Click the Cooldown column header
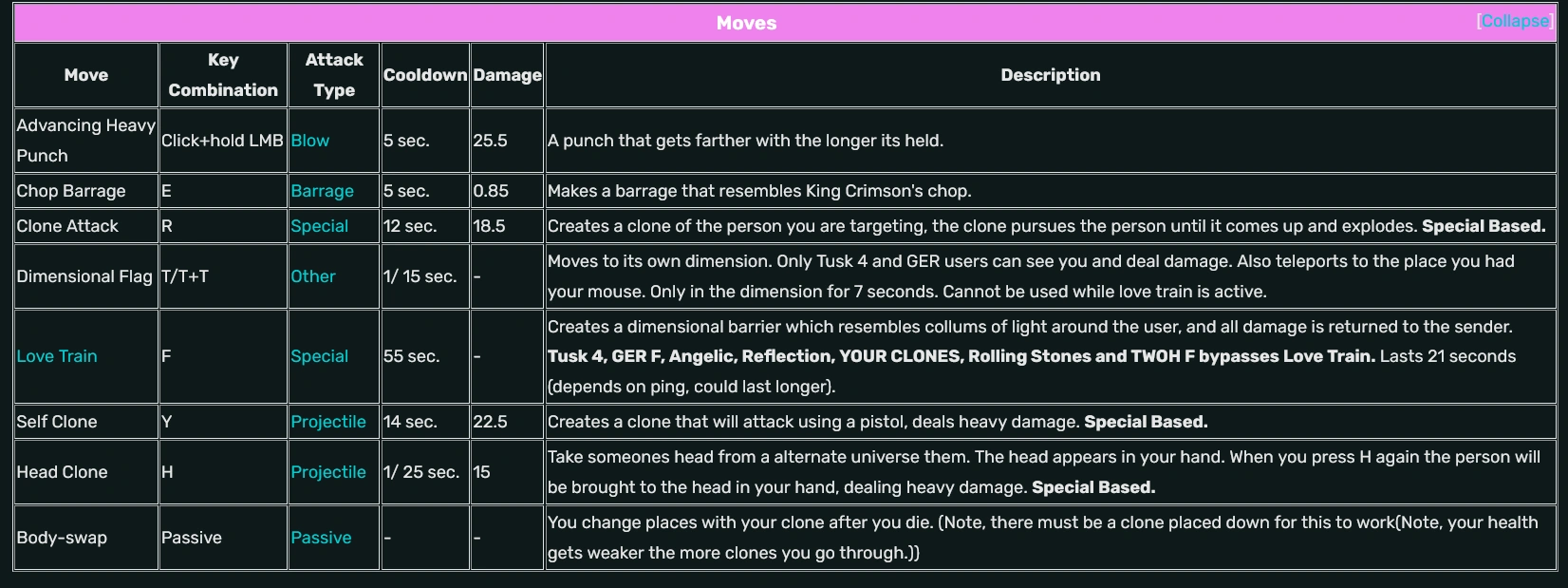 [x=425, y=75]
